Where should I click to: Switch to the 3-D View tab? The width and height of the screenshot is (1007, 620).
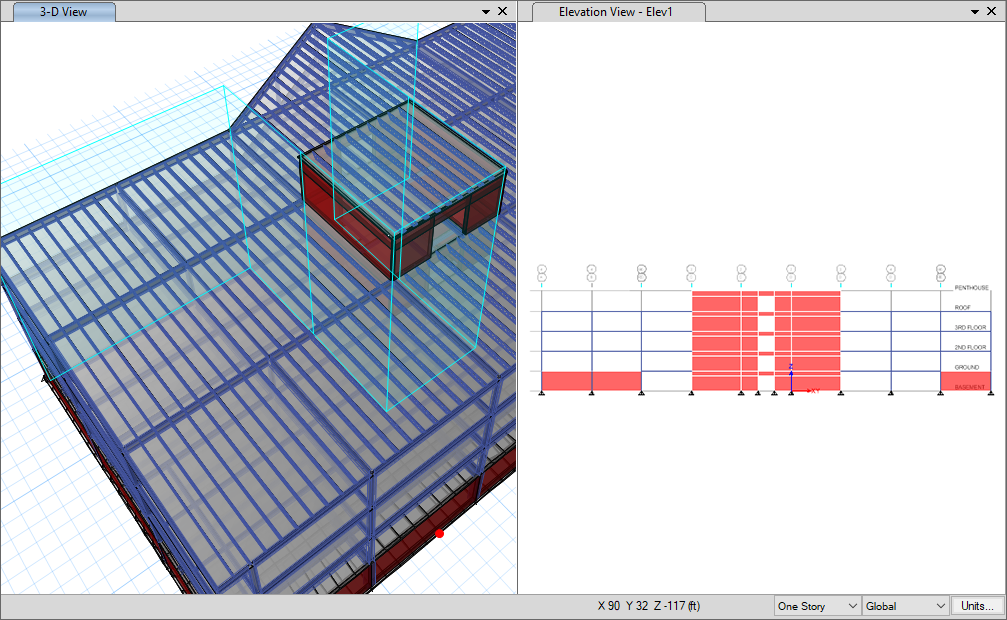tap(61, 11)
